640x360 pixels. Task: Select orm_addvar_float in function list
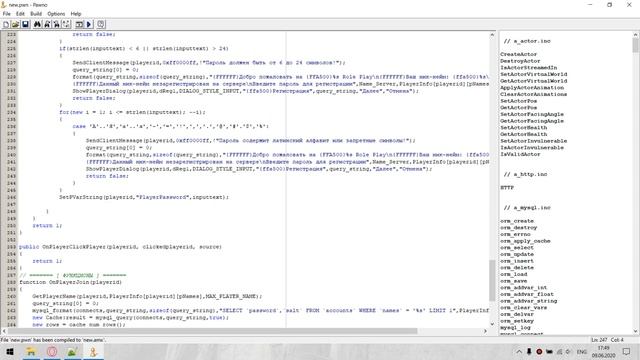click(x=527, y=294)
